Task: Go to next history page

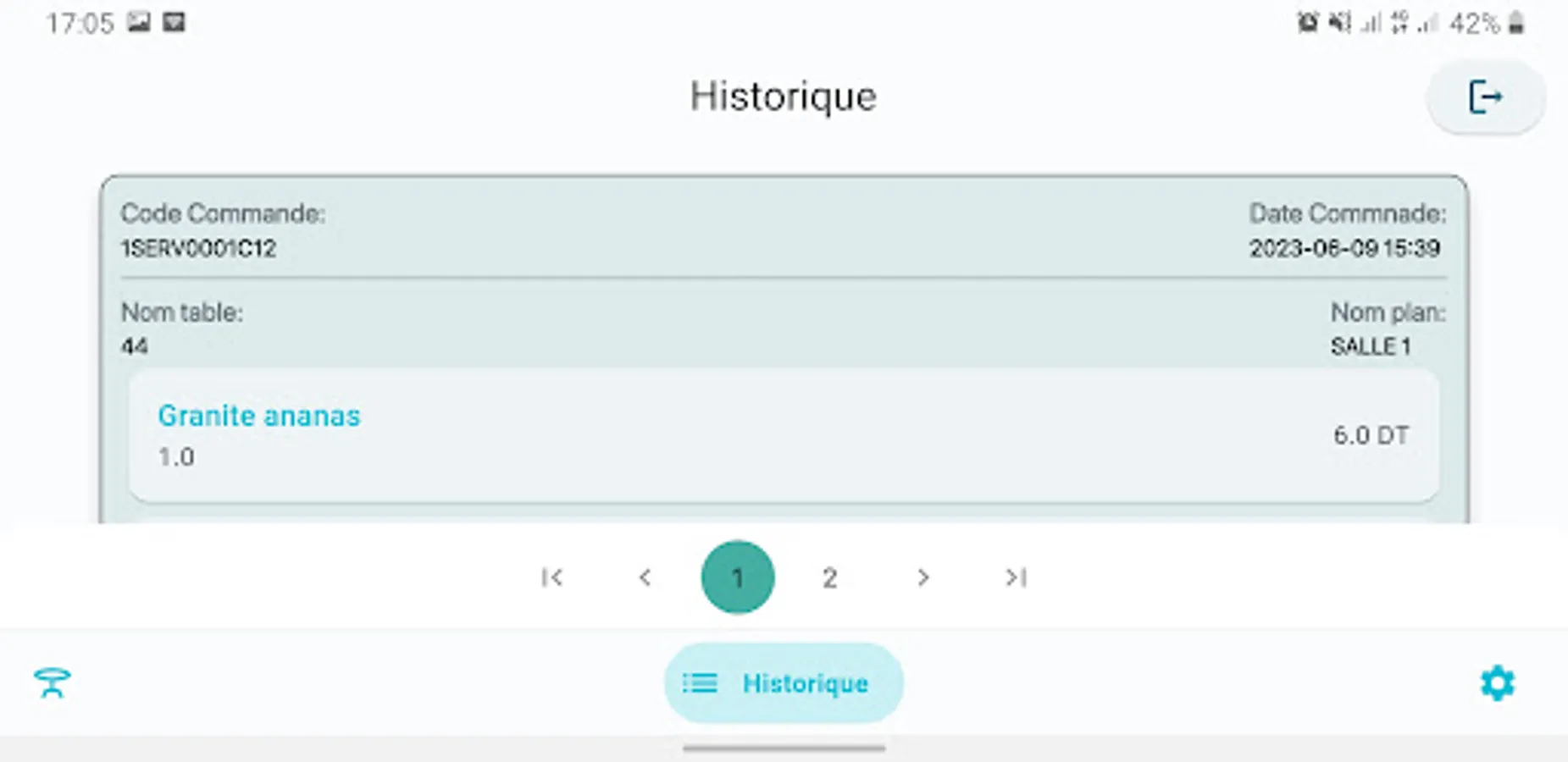Action: [923, 577]
